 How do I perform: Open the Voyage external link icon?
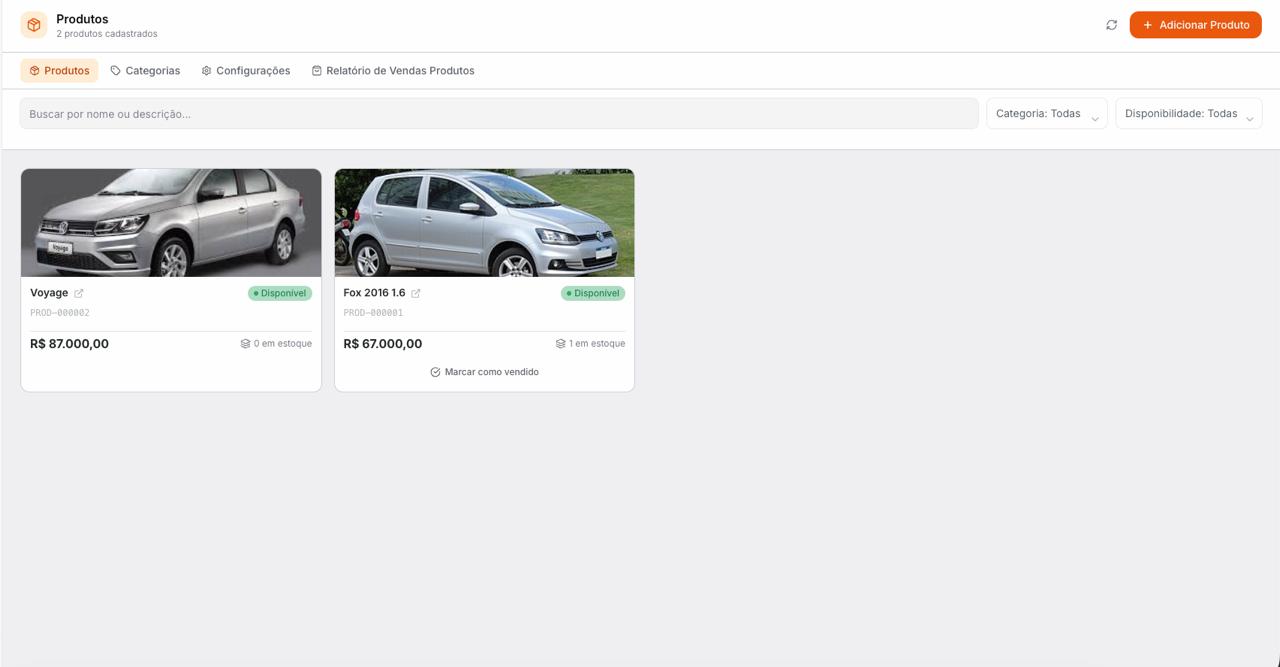tap(79, 293)
